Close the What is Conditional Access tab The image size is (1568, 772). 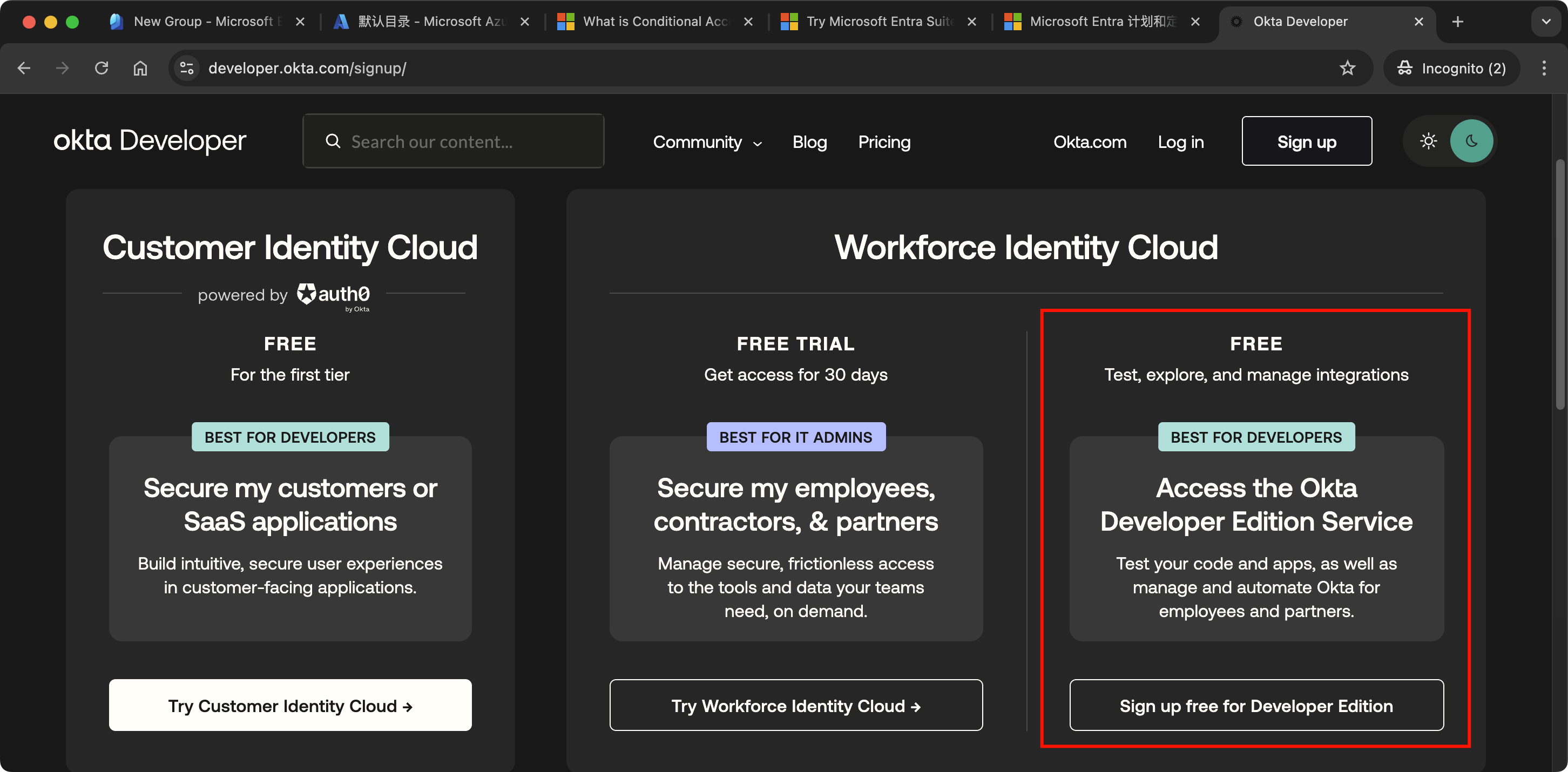coord(748,22)
